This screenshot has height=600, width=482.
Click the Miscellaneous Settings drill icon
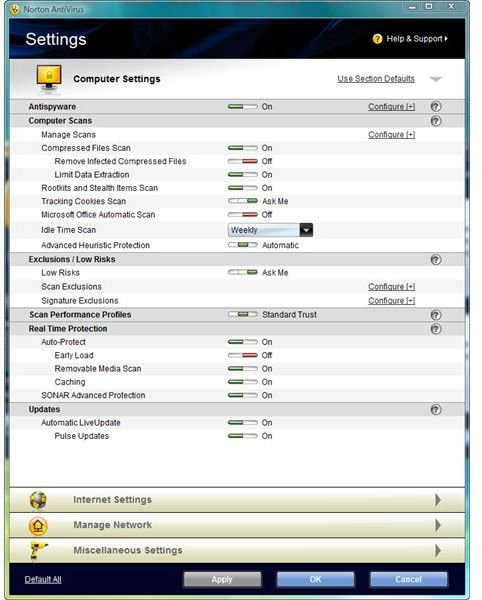[38, 551]
